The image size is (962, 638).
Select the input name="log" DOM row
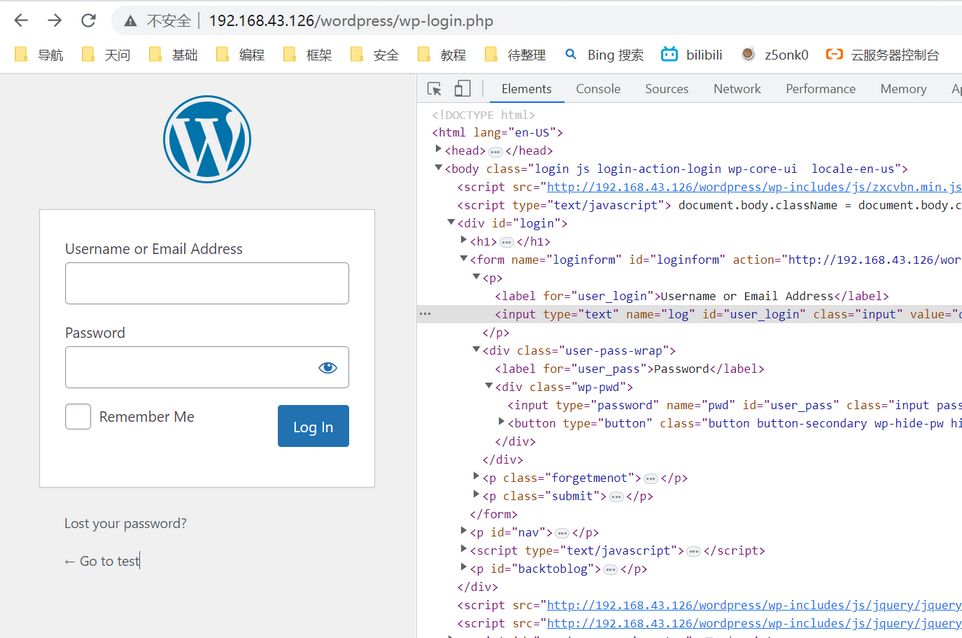coord(689,314)
